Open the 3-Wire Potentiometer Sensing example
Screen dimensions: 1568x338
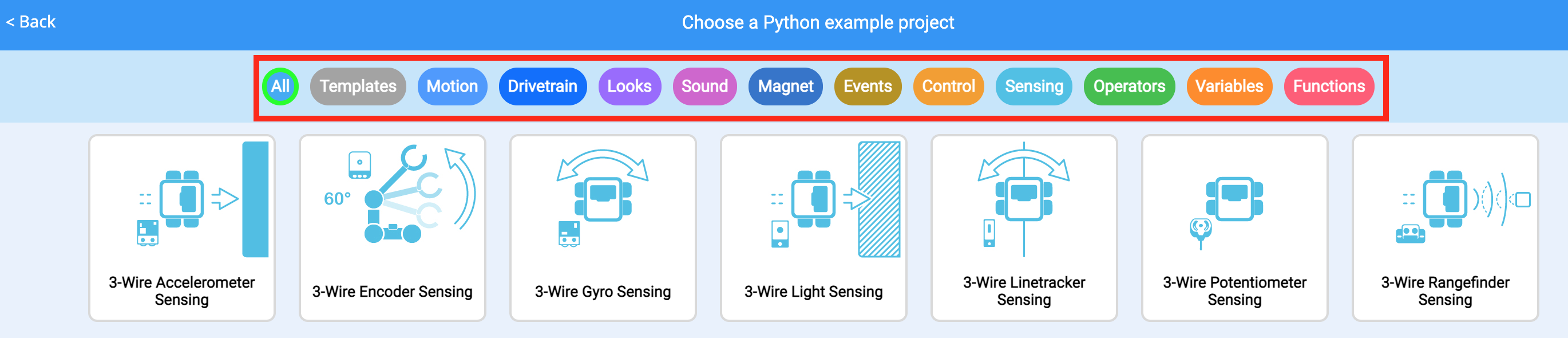[x=1234, y=229]
